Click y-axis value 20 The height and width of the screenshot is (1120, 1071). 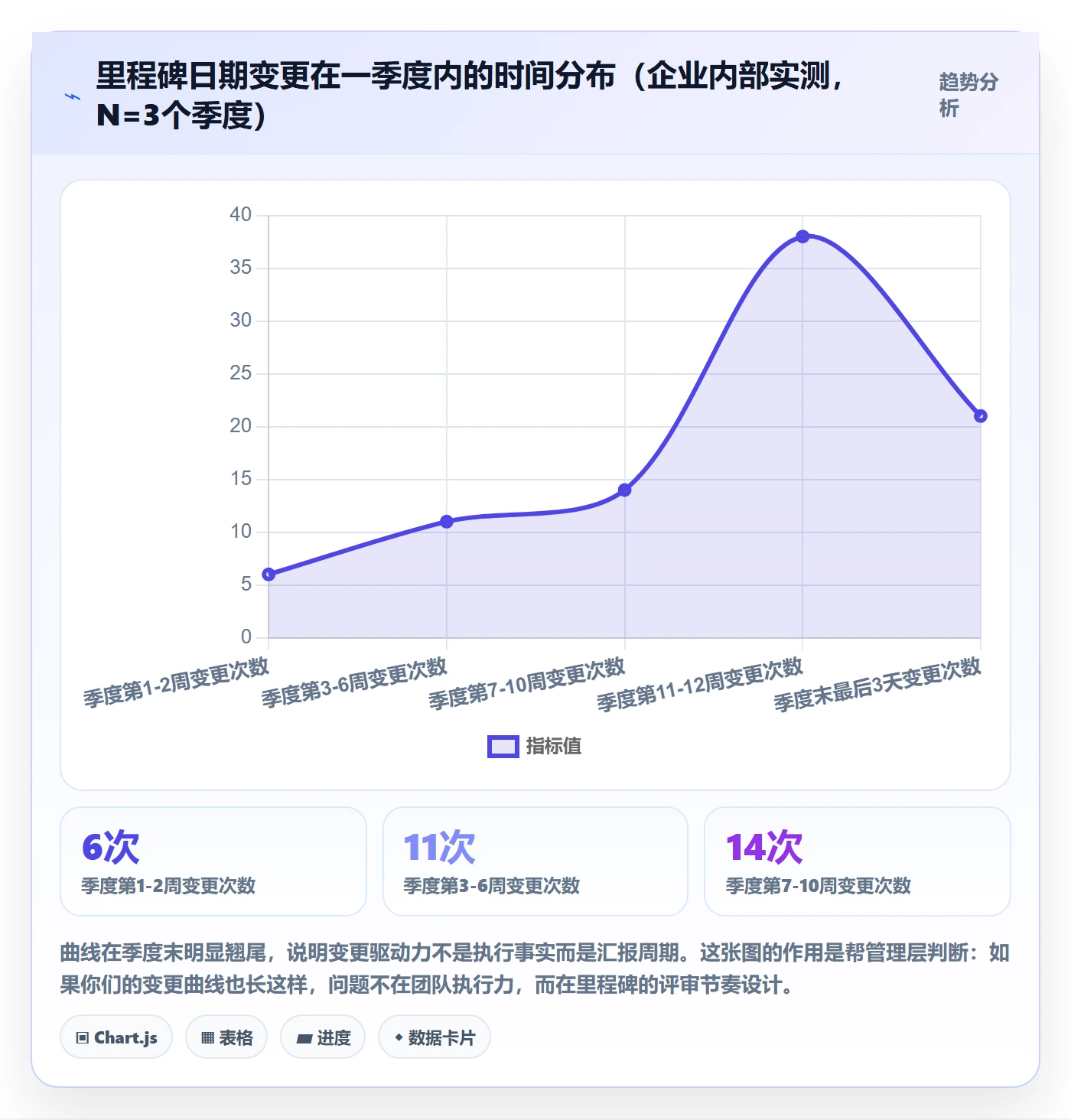(241, 426)
